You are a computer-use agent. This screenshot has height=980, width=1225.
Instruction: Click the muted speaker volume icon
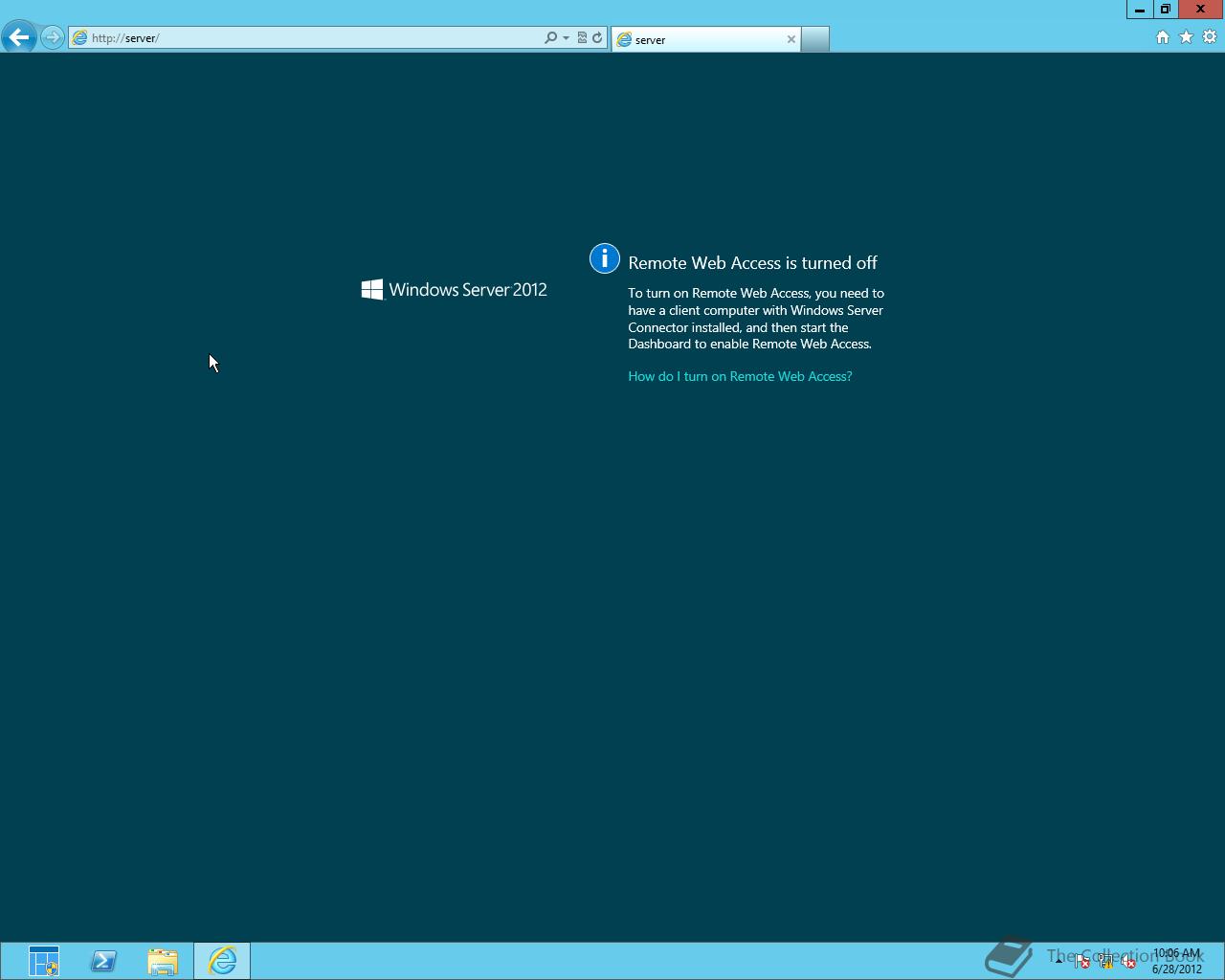(1128, 962)
